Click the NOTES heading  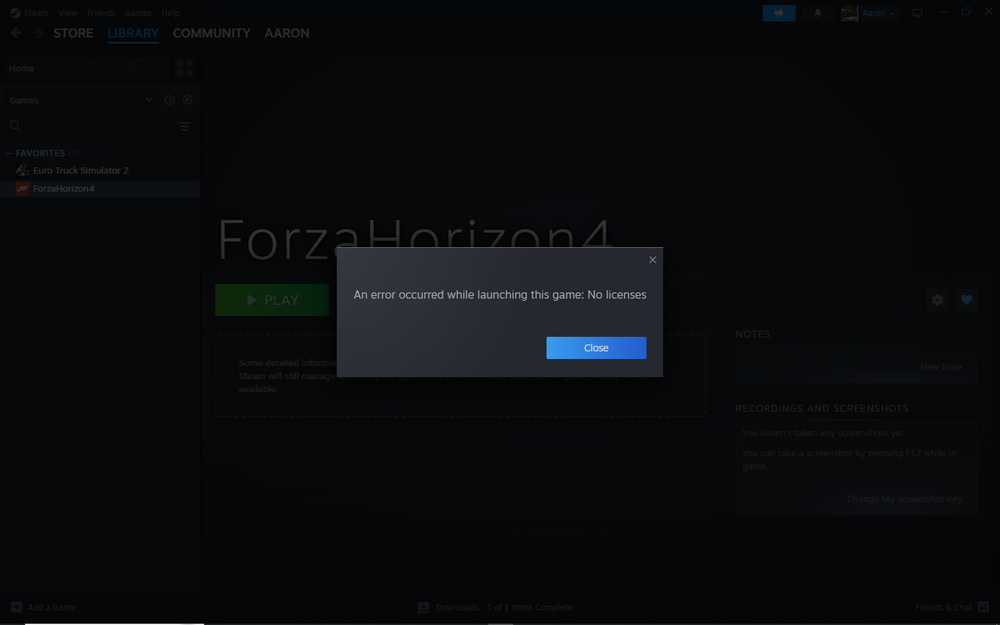(753, 334)
